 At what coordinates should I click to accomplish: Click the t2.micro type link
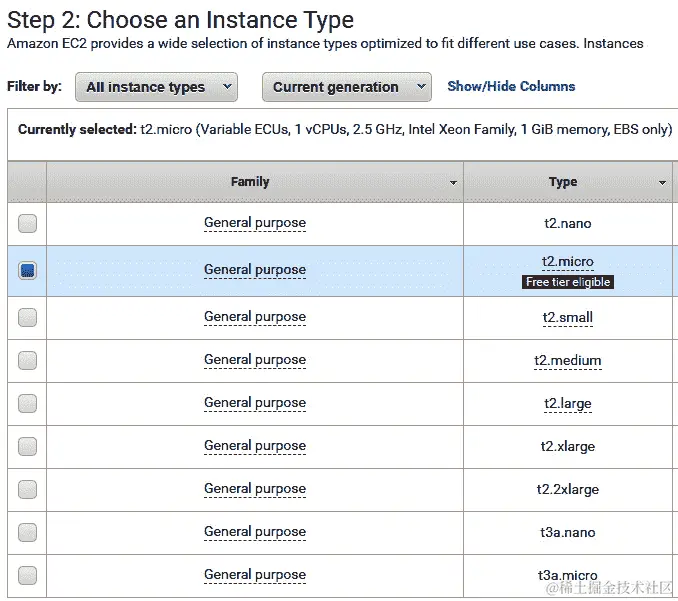(567, 262)
